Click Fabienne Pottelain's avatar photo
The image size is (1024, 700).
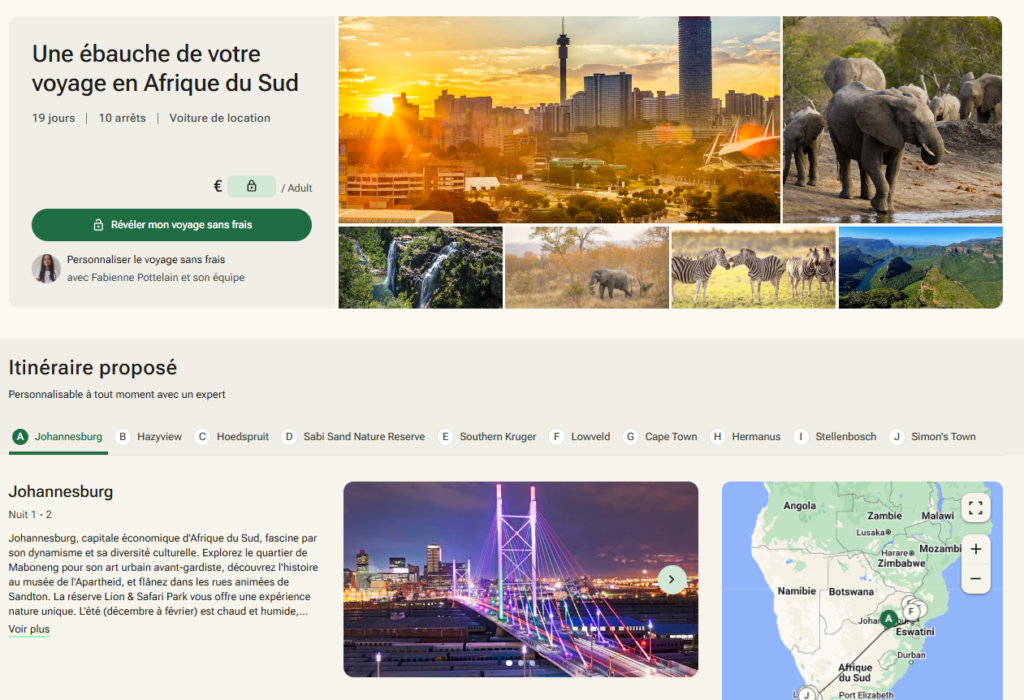click(x=46, y=268)
